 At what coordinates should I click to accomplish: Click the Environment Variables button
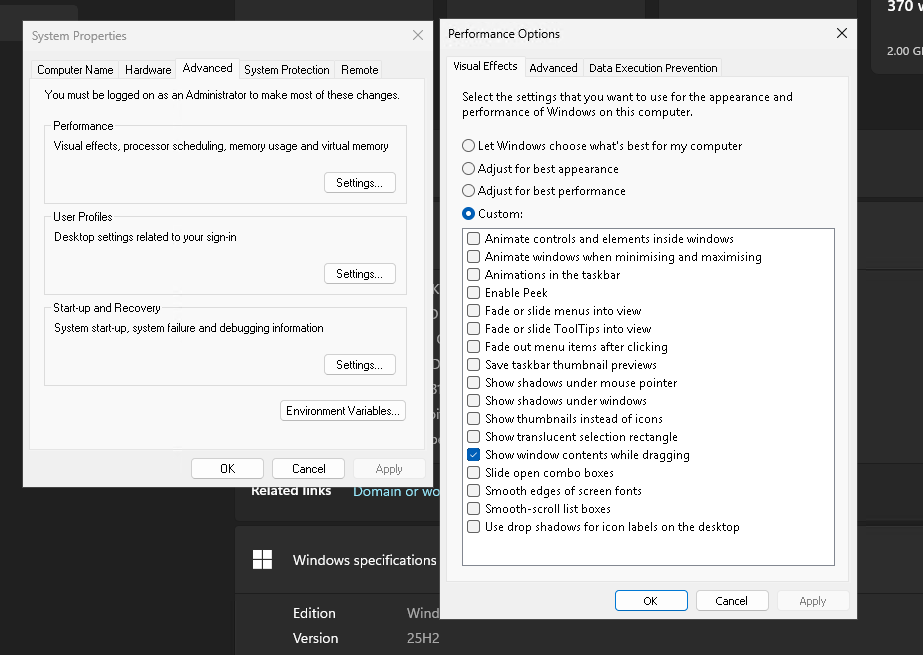[343, 411]
